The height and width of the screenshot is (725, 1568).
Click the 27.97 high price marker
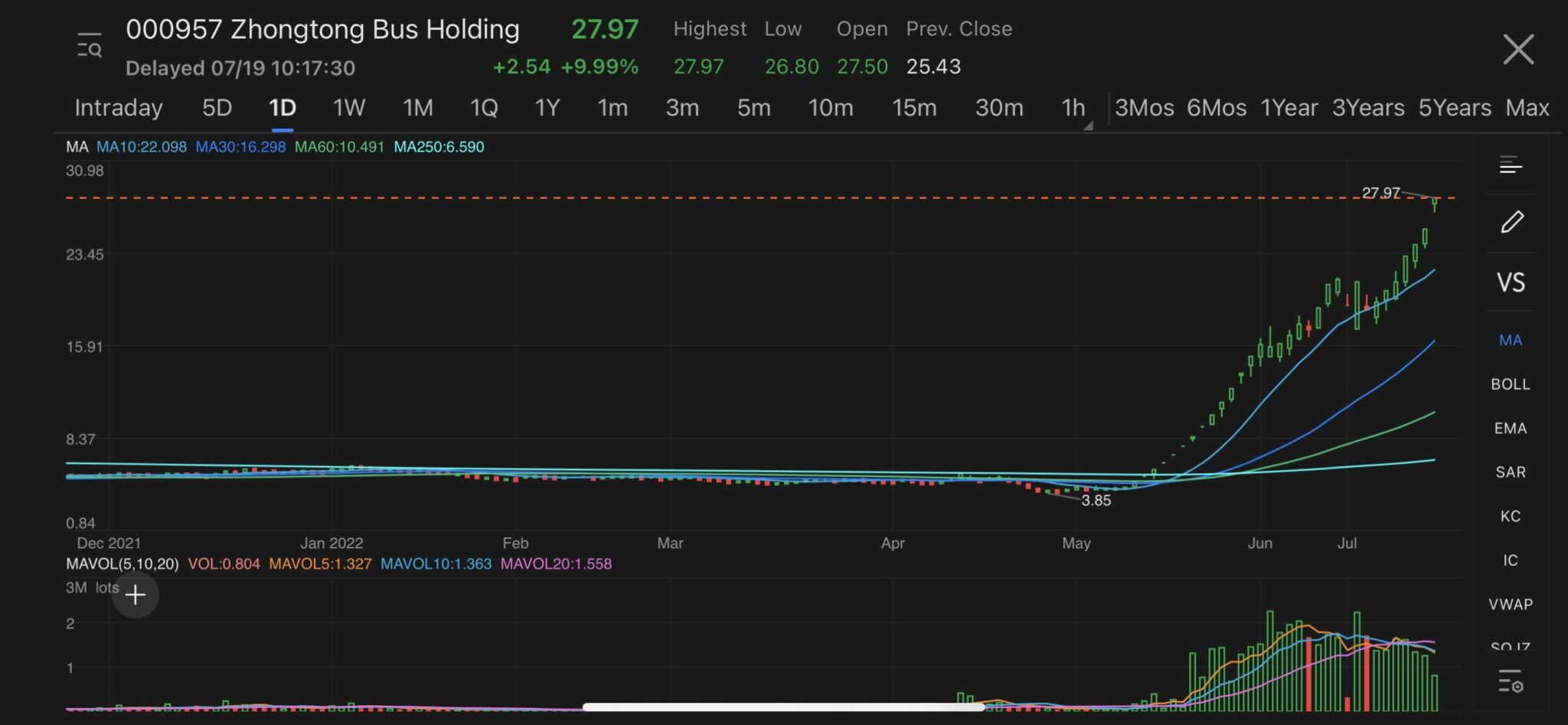[x=1381, y=193]
